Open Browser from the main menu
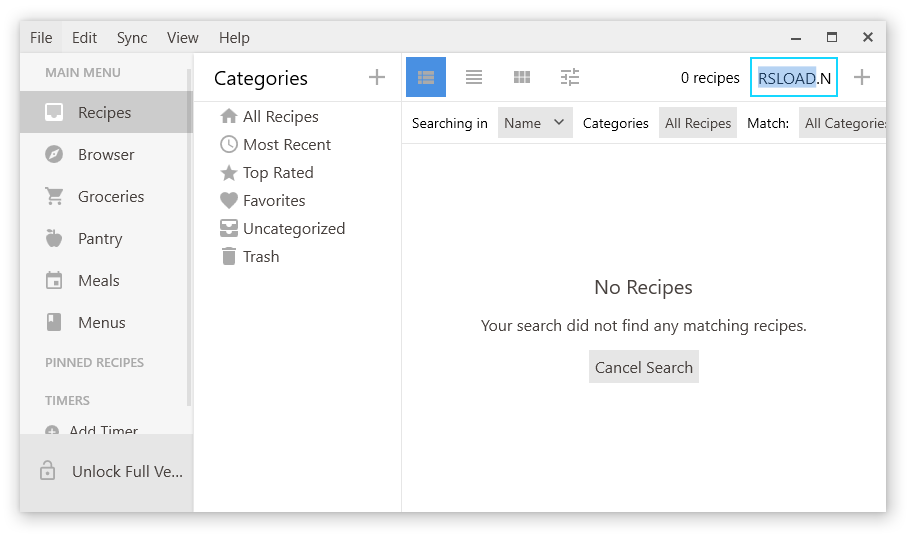The height and width of the screenshot is (541, 912). [x=106, y=155]
